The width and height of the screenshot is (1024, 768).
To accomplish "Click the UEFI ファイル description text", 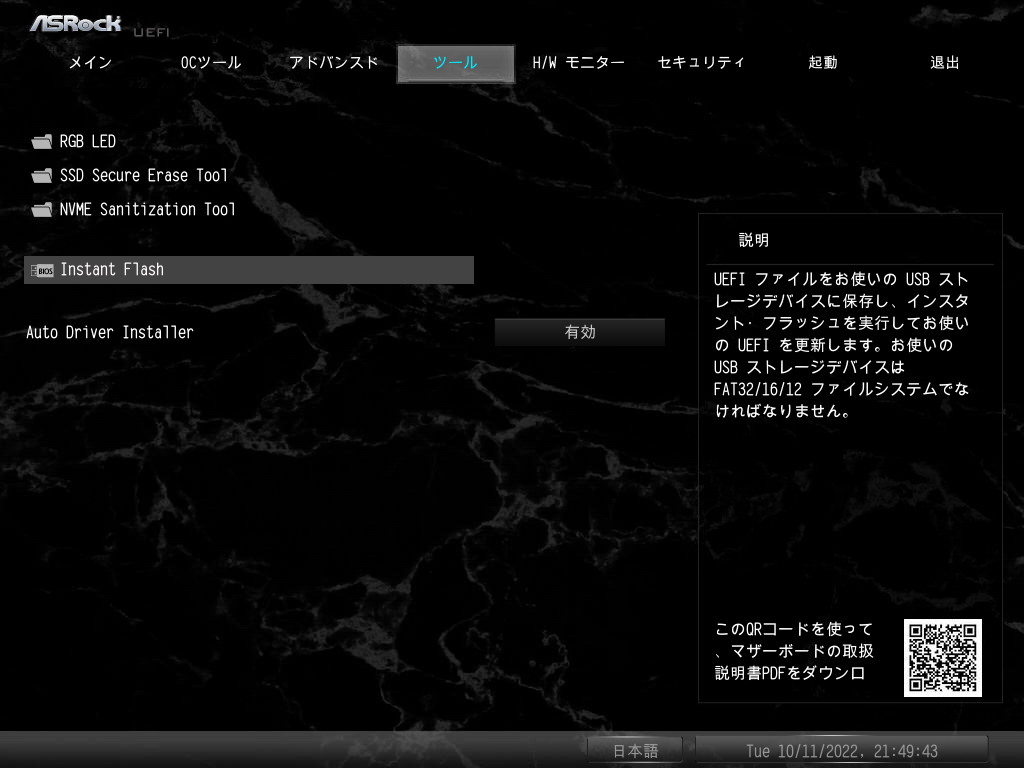I will pyautogui.click(x=842, y=345).
